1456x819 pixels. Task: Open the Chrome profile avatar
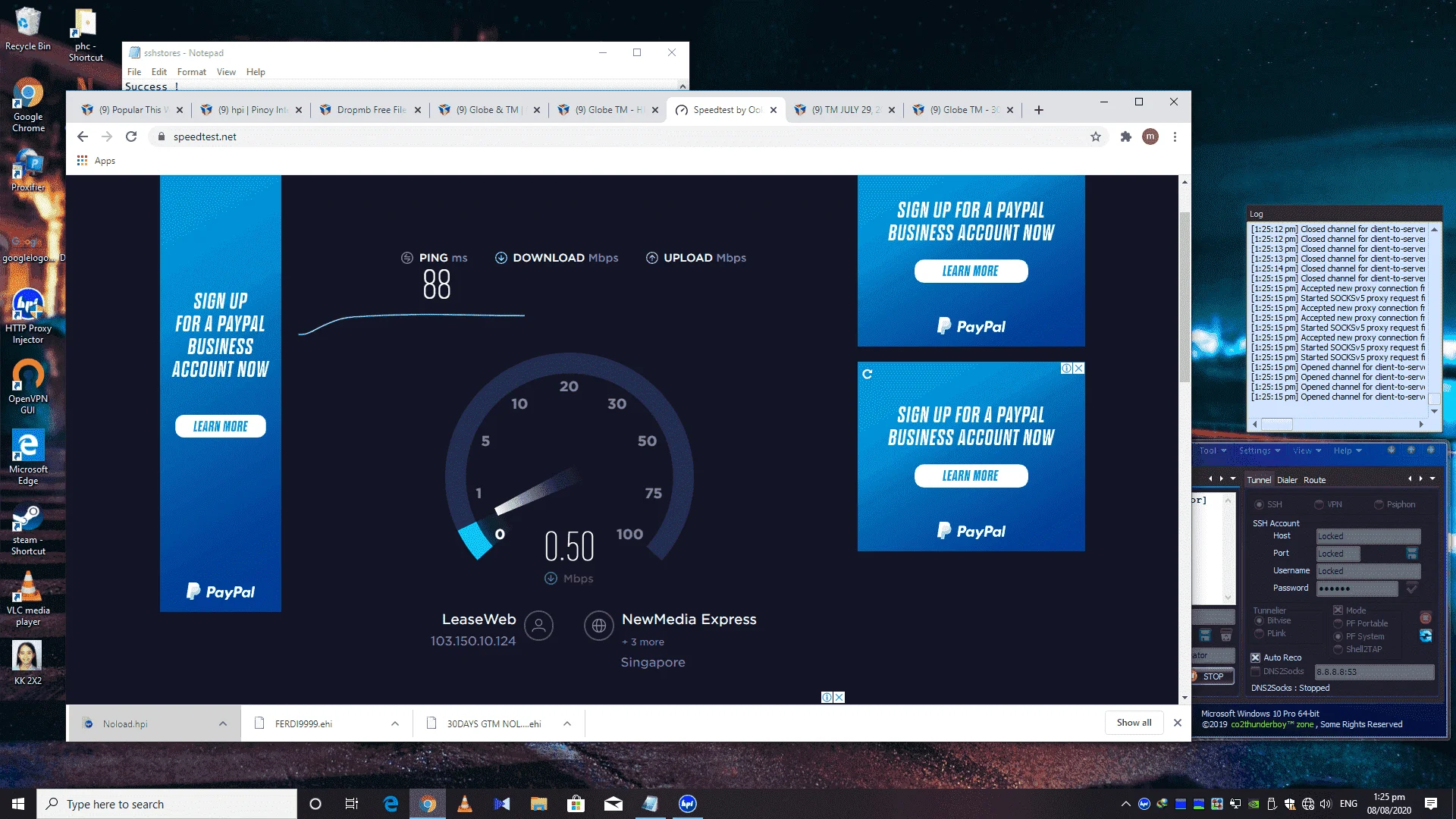(1150, 136)
